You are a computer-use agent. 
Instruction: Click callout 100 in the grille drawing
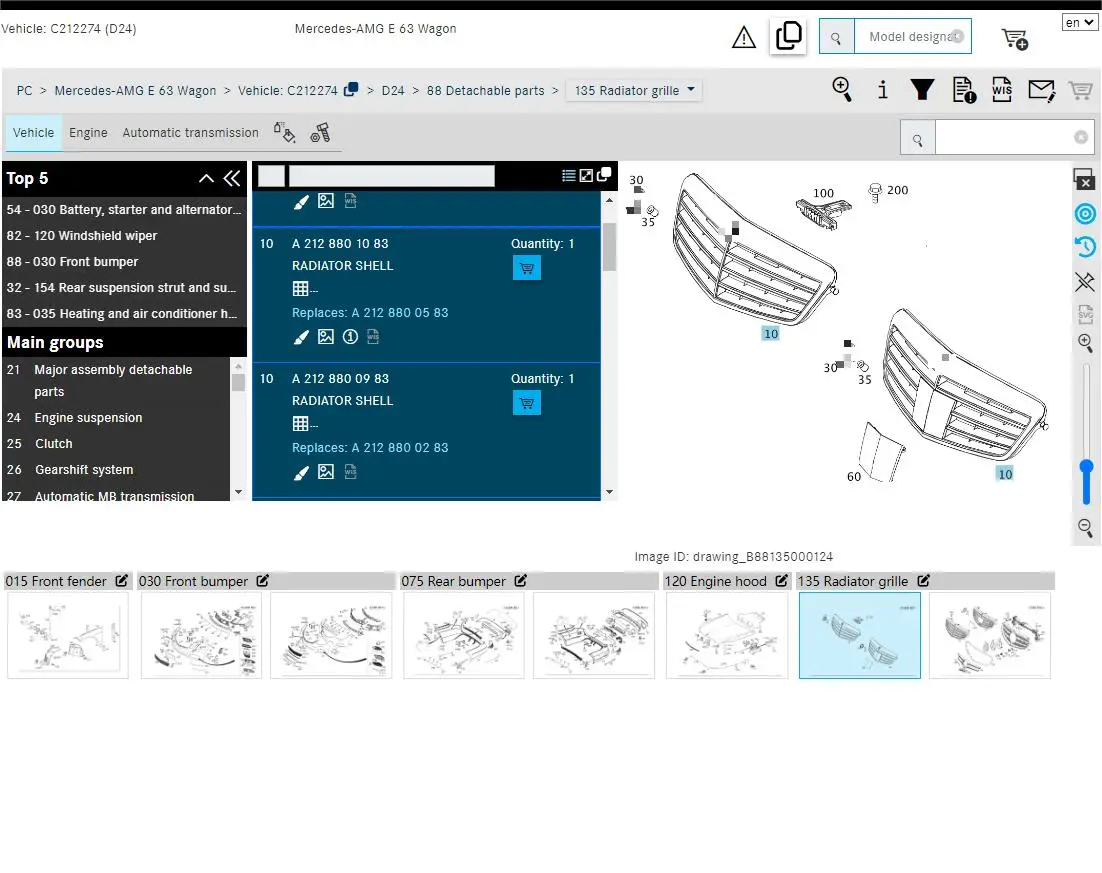pos(823,193)
